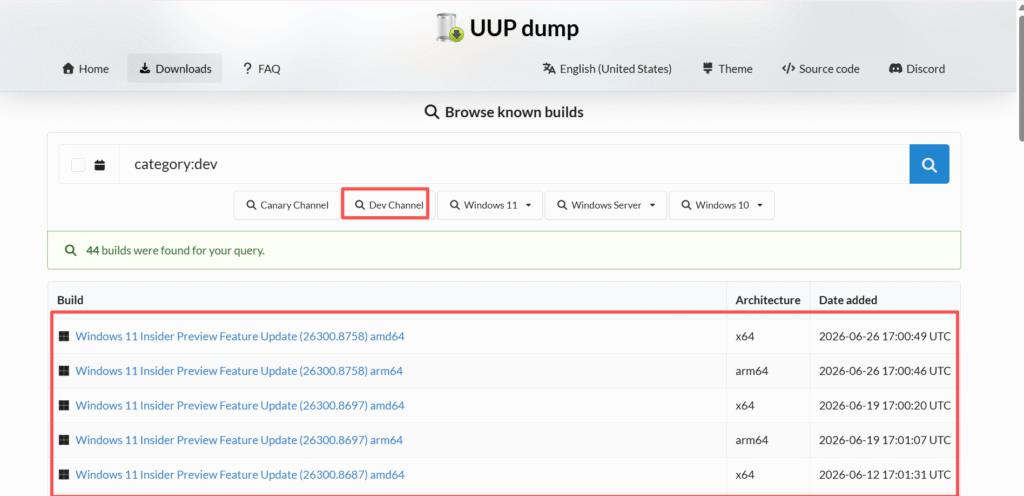
Task: Expand the Windows Server dropdown
Action: (x=606, y=205)
